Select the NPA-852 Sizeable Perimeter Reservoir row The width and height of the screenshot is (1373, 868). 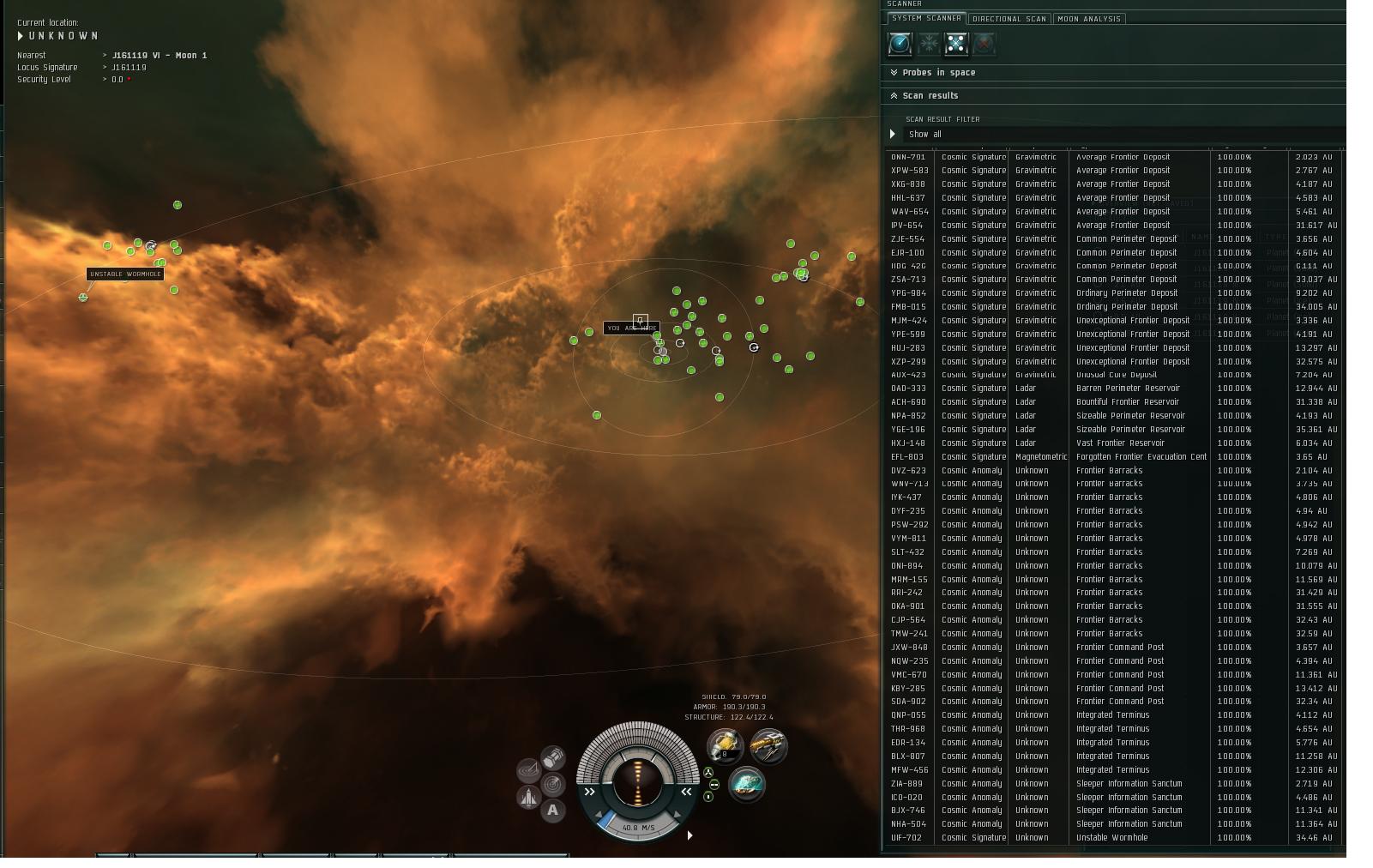(x=1113, y=416)
